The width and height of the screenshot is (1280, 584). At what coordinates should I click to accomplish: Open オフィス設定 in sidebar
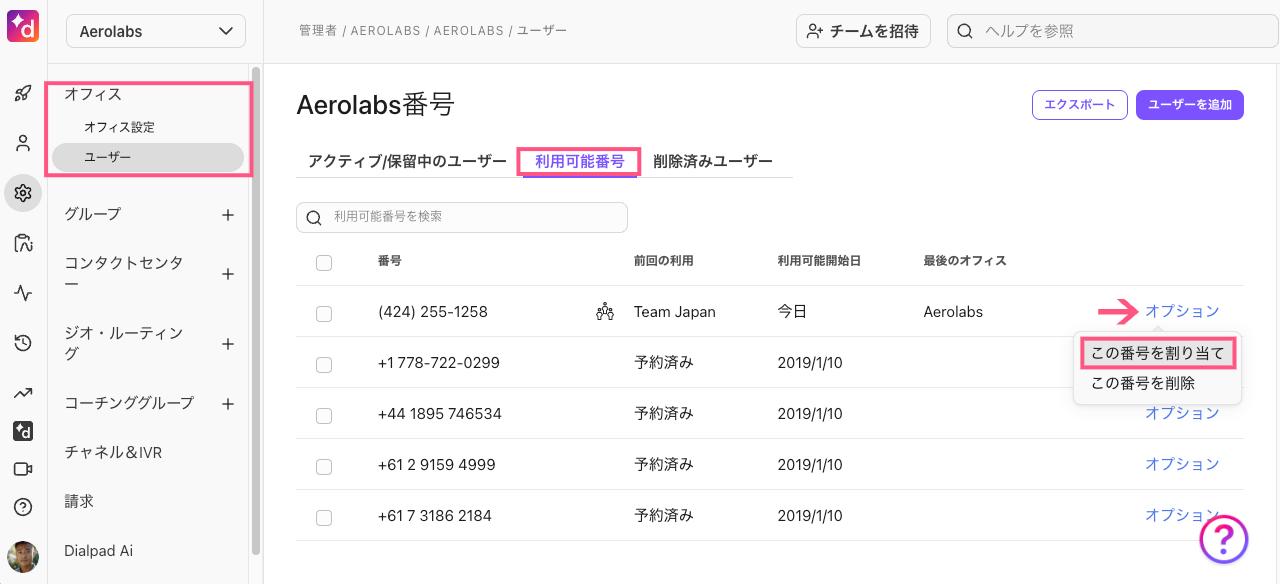[x=119, y=127]
